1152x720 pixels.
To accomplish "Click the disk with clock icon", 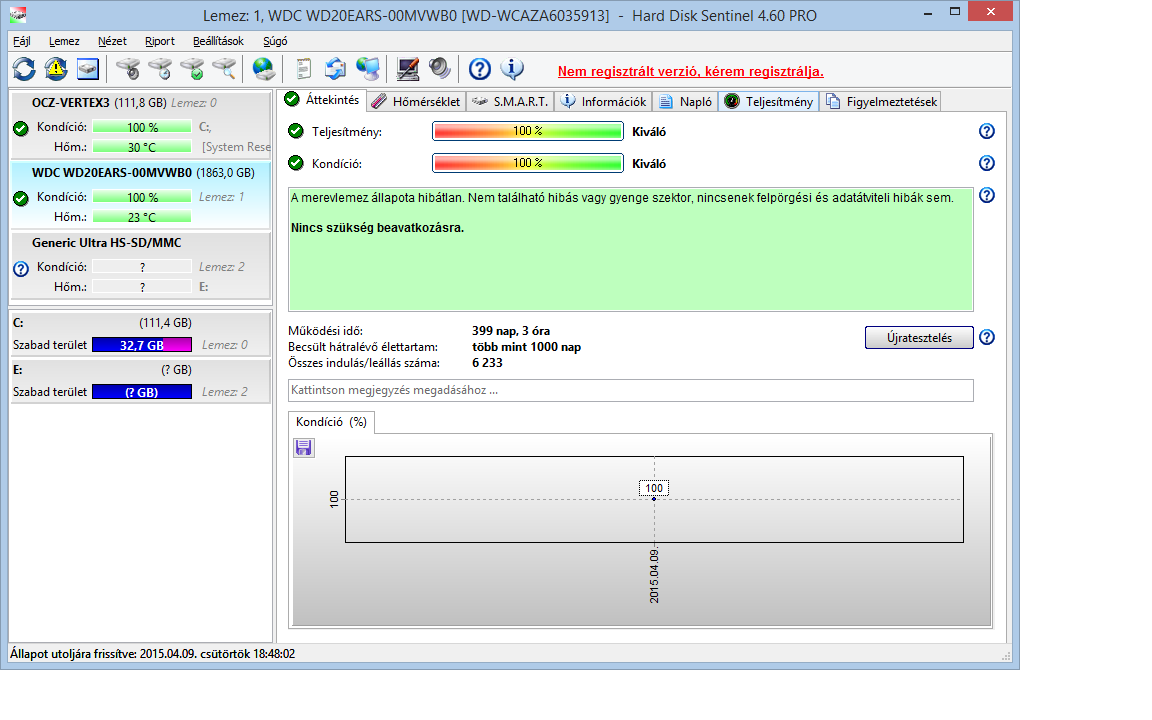I will pos(160,69).
